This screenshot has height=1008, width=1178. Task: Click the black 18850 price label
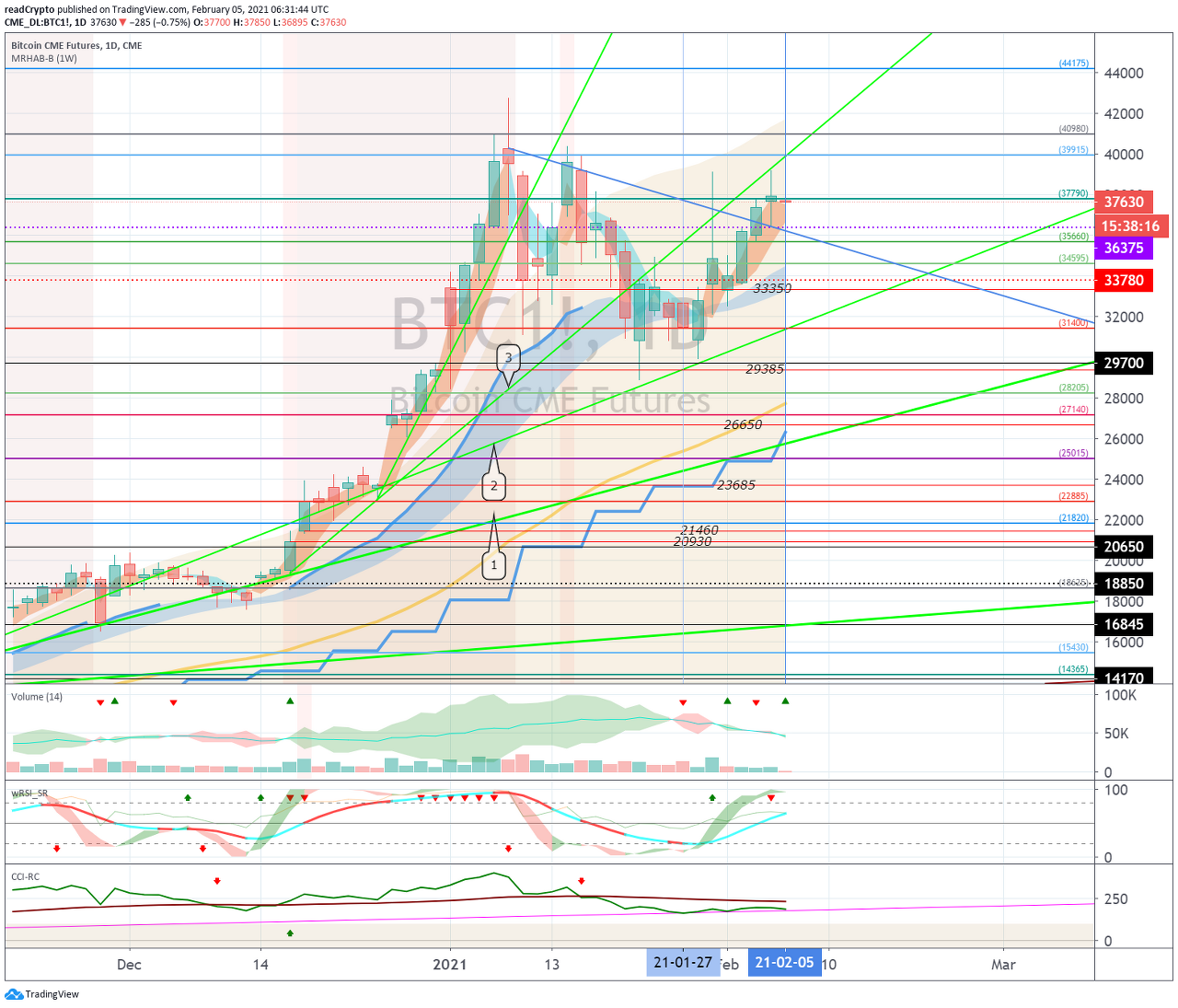tap(1124, 584)
